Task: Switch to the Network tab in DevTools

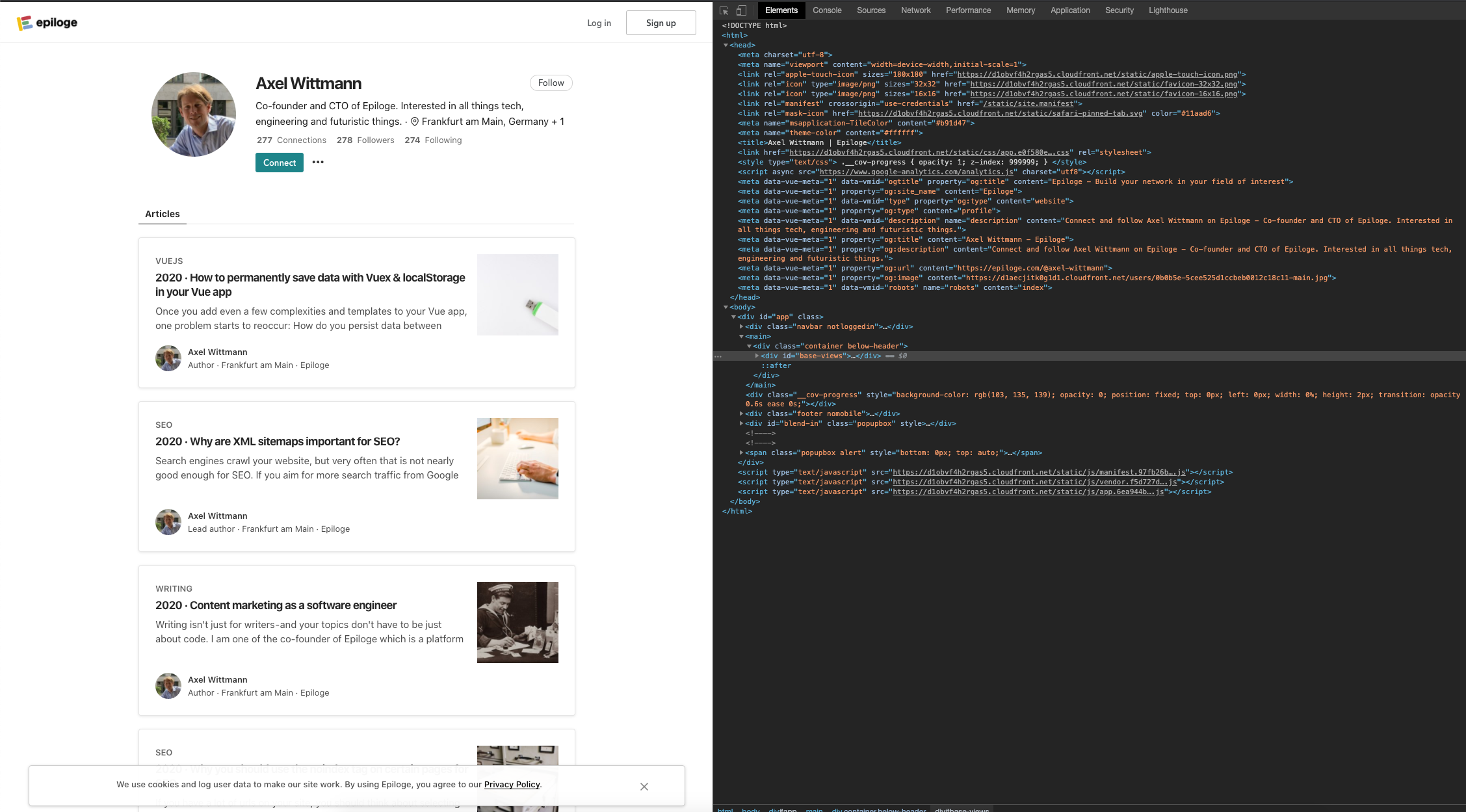Action: tap(915, 10)
